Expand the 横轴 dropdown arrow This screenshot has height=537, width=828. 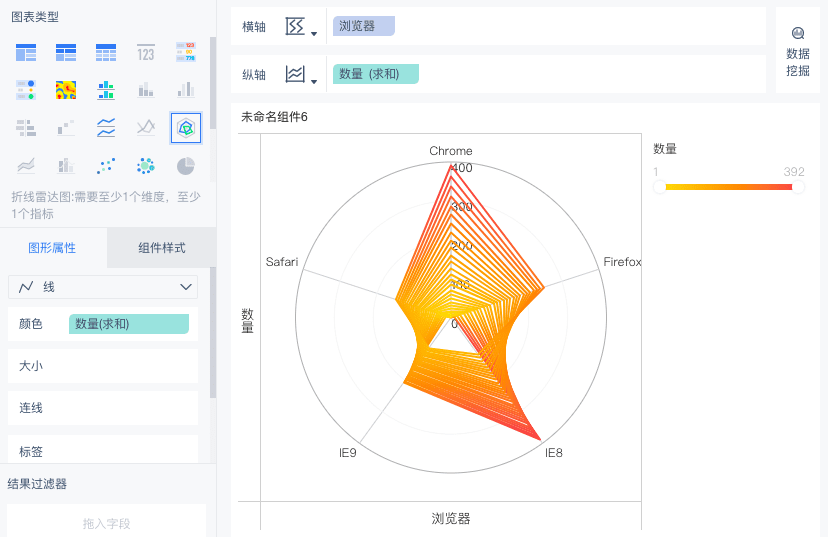314,34
